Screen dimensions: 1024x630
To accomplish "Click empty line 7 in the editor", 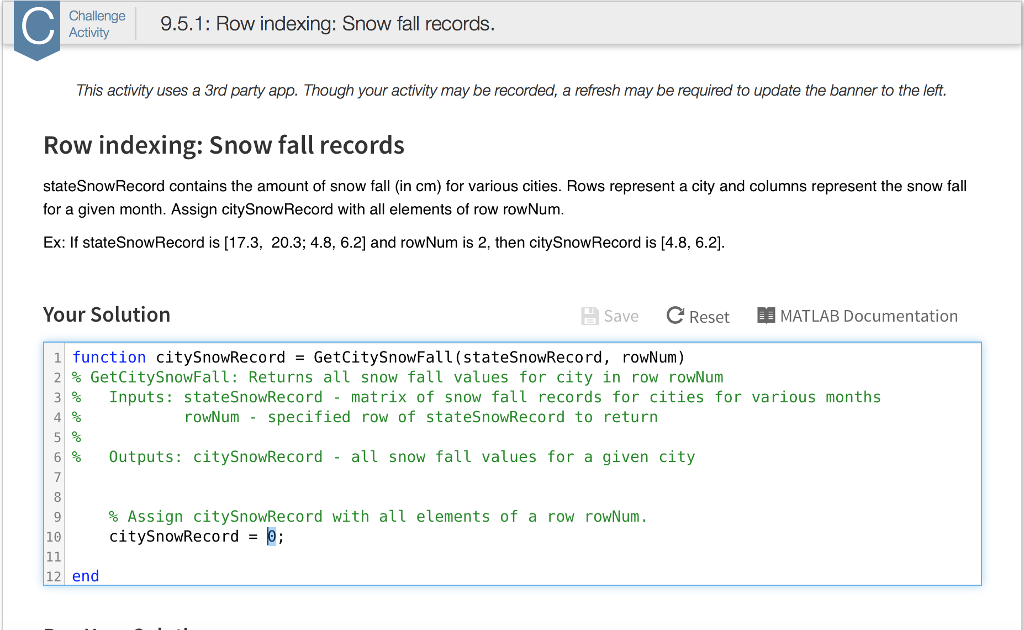I will [200, 476].
